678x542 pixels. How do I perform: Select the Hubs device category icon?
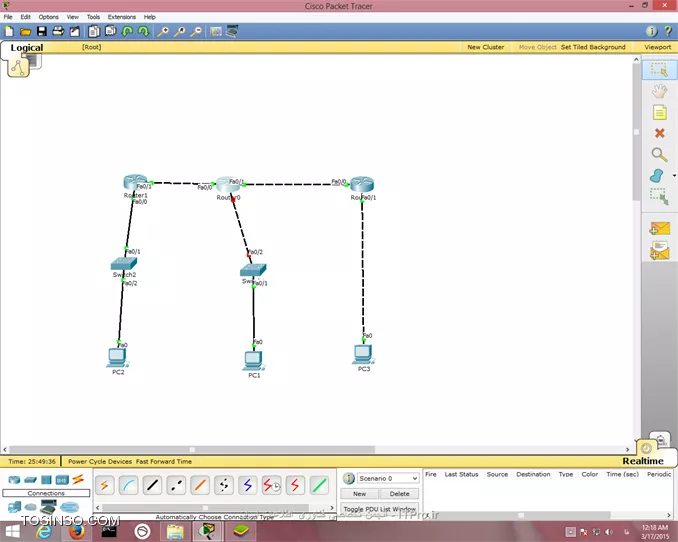pos(46,480)
